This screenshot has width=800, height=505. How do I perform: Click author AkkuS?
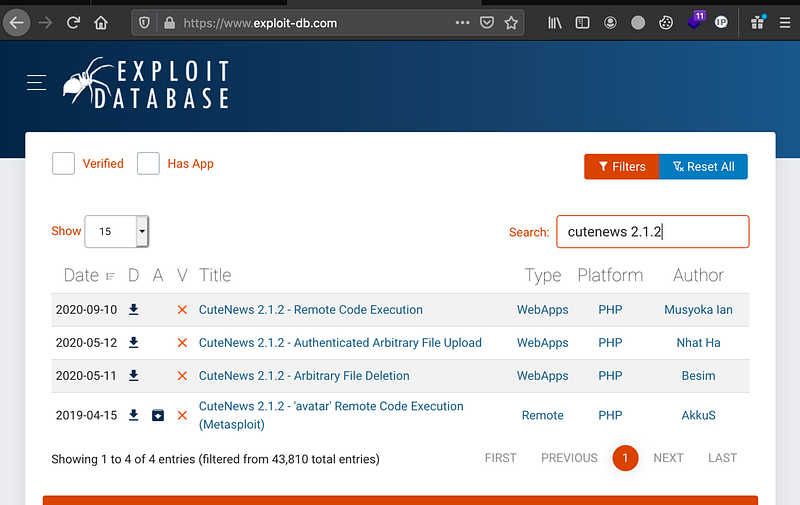point(698,415)
